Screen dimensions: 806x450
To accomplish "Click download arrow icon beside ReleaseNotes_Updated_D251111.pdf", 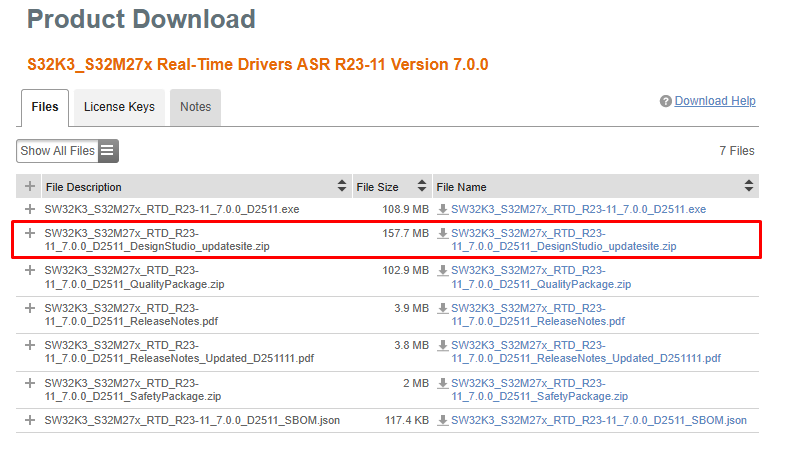I will pyautogui.click(x=443, y=346).
